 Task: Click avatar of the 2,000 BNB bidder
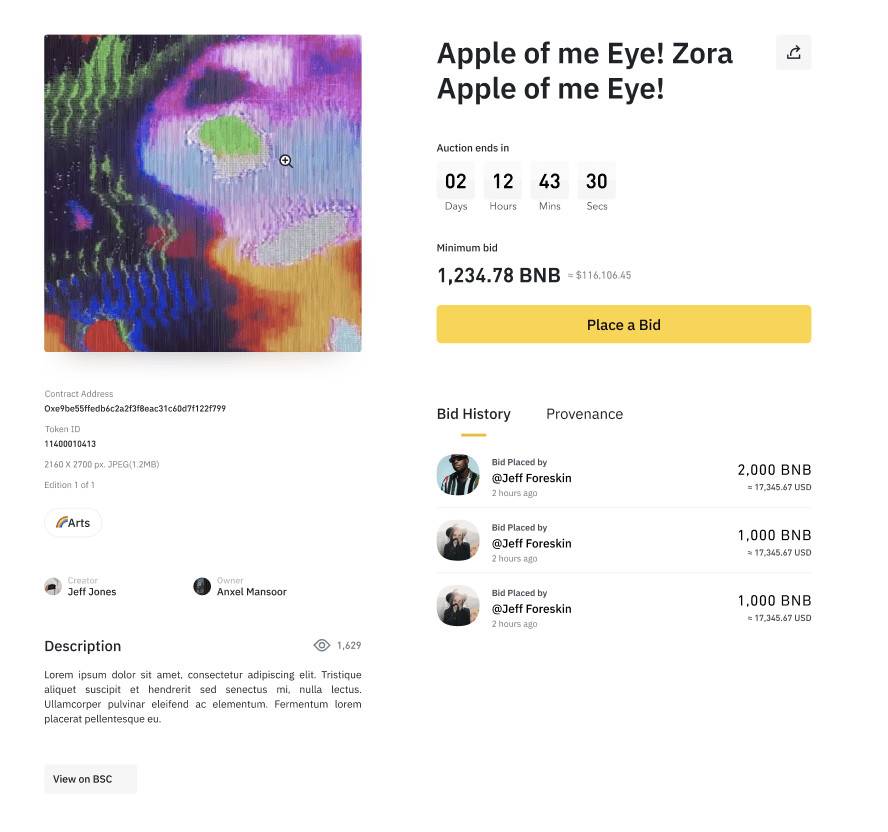point(458,475)
